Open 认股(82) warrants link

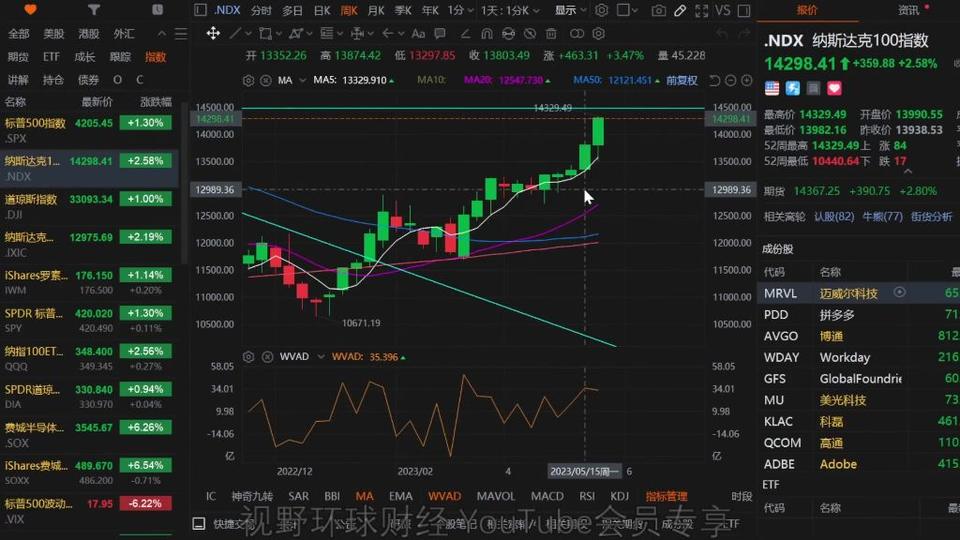click(x=834, y=216)
